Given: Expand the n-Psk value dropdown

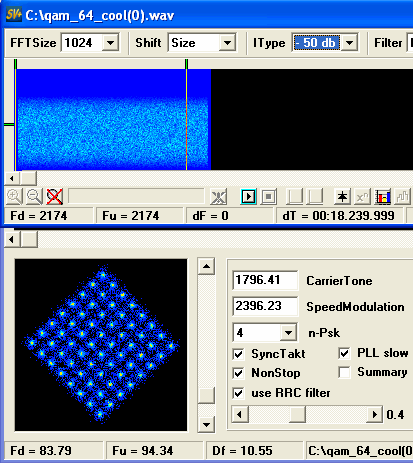Looking at the screenshot, I should pyautogui.click(x=288, y=332).
